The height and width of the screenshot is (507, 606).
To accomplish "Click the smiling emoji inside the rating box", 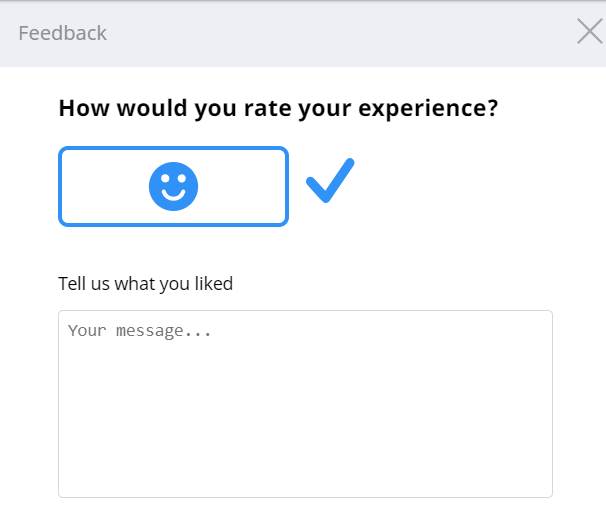I will [174, 186].
